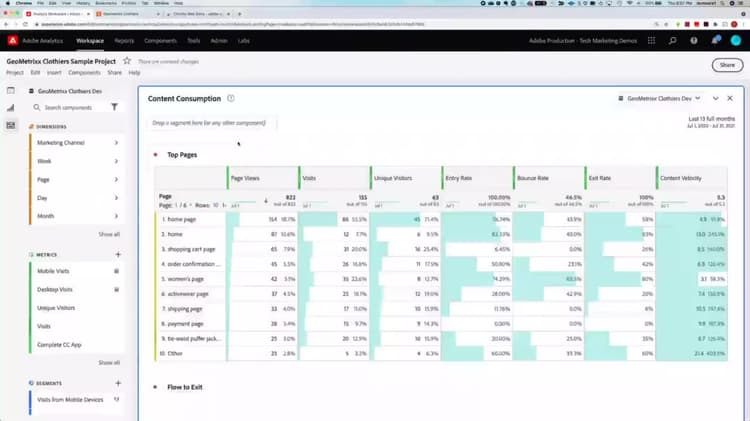Switch to the Workspace tab
750x421 pixels.
[x=90, y=41]
